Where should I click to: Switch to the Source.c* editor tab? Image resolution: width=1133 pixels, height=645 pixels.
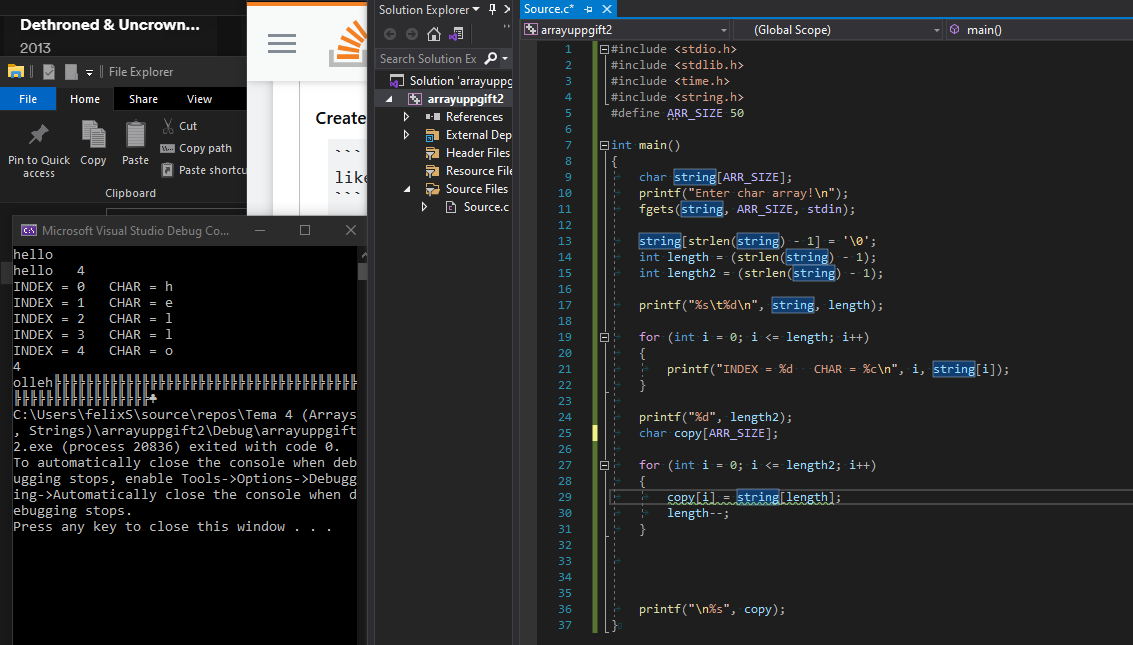point(549,9)
